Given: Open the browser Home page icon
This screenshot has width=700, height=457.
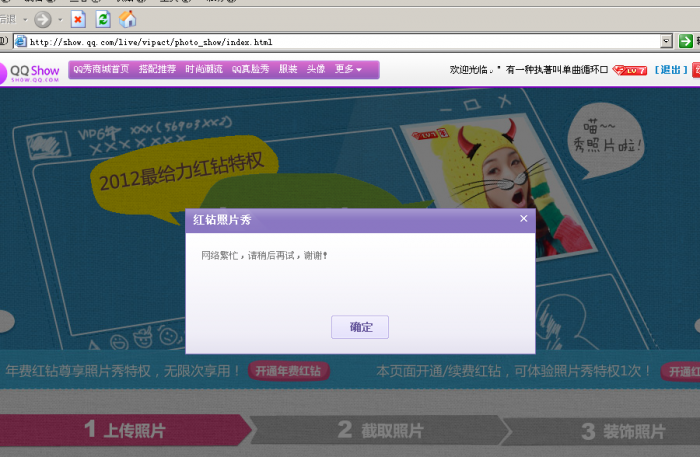Looking at the screenshot, I should [x=128, y=19].
